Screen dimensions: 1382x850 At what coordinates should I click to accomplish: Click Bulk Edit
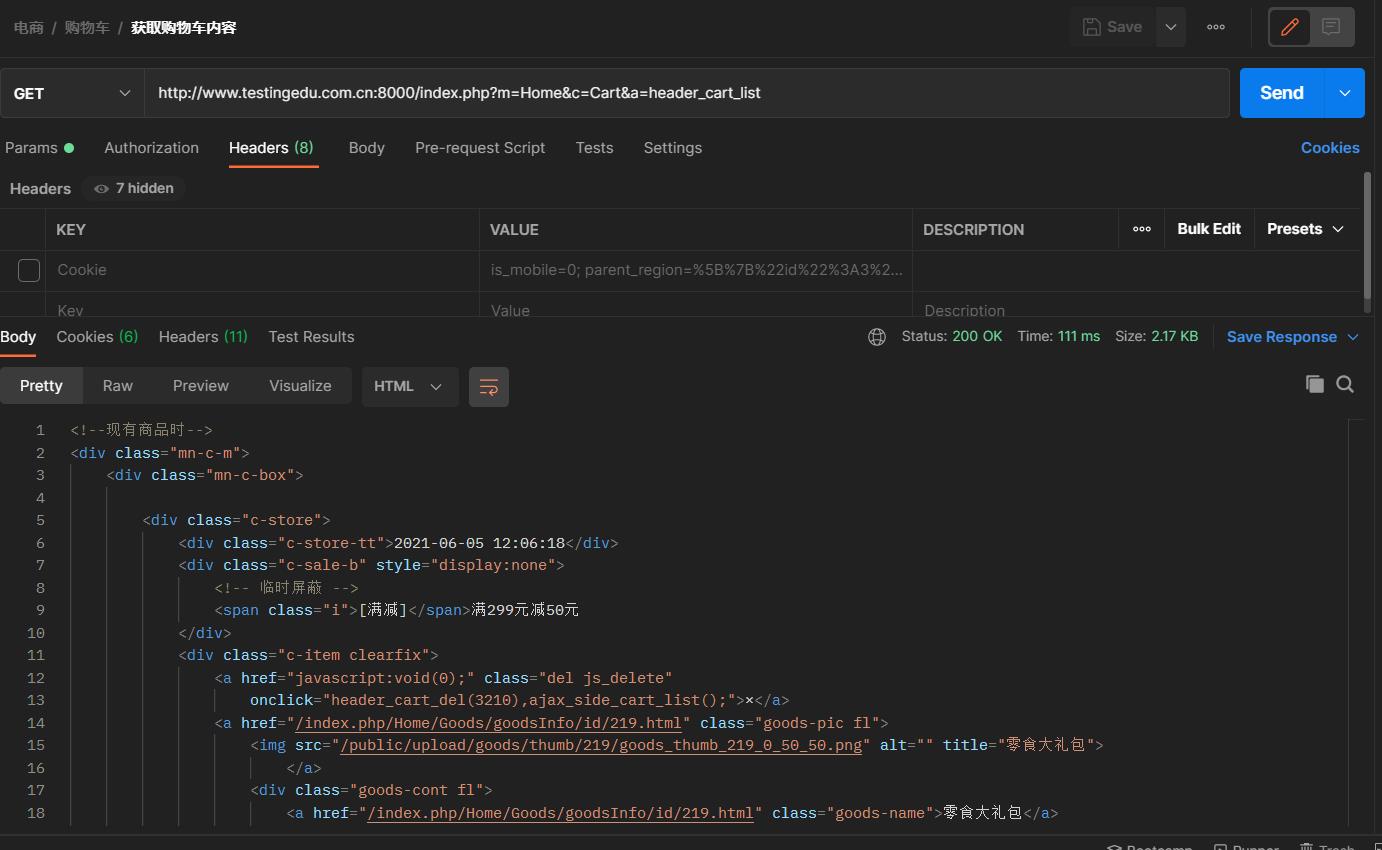click(x=1209, y=229)
